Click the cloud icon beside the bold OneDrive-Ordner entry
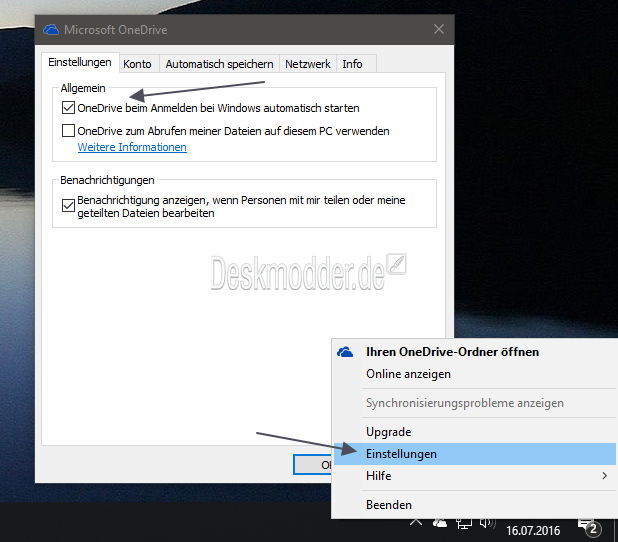Viewport: 618px width, 542px height. [345, 351]
